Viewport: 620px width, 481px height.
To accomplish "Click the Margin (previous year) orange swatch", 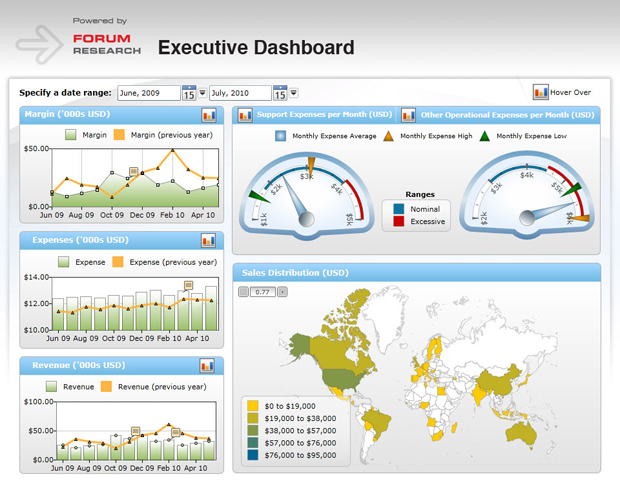I will point(119,135).
